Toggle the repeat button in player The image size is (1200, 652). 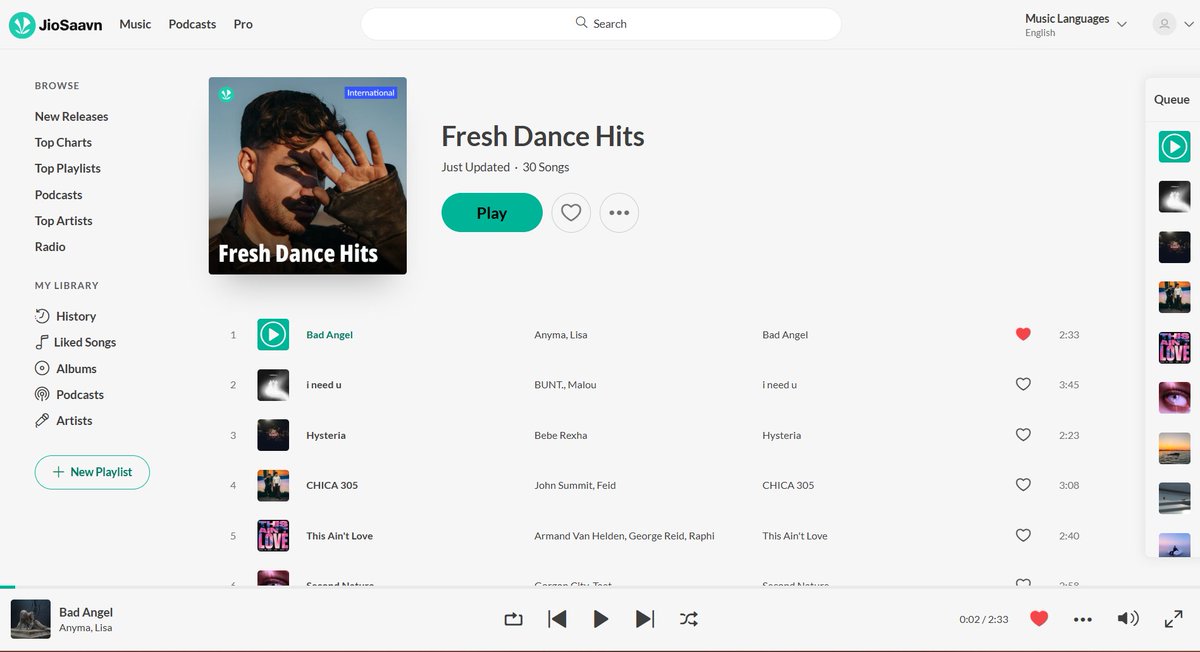513,619
